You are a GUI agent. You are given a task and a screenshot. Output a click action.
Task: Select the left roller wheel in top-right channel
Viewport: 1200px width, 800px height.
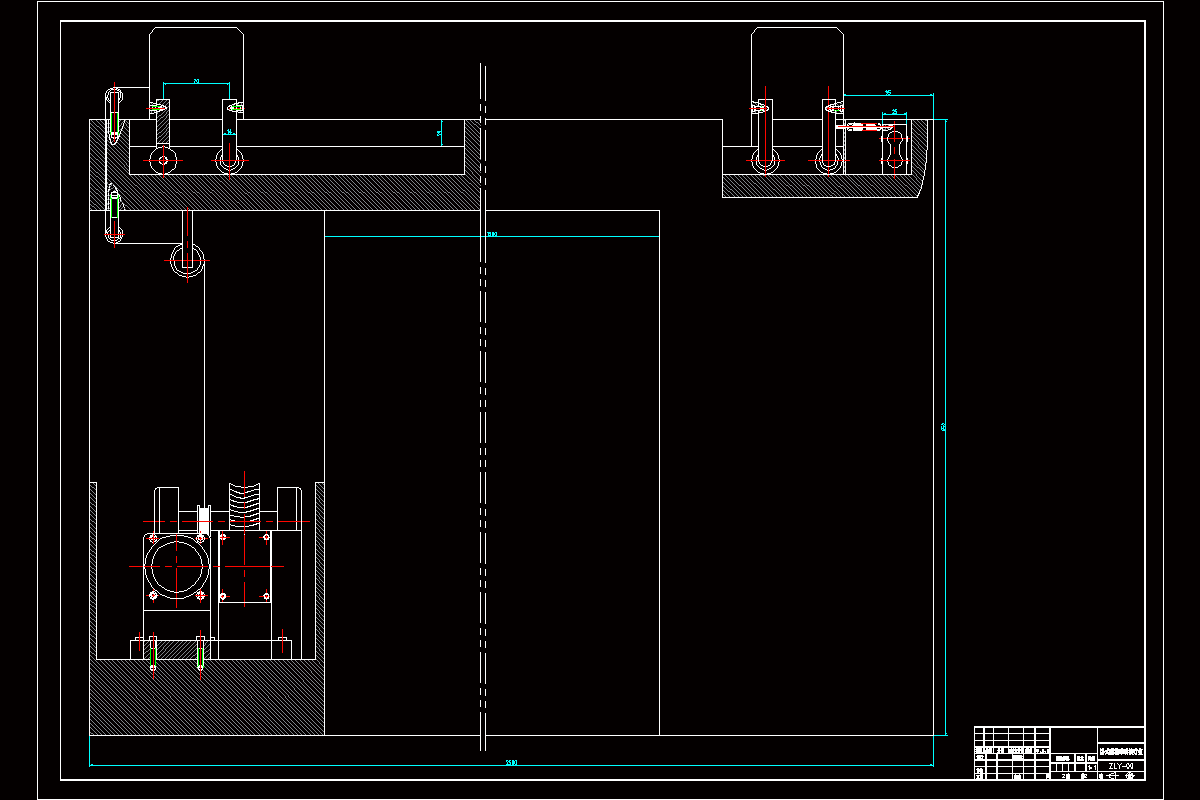(x=766, y=159)
